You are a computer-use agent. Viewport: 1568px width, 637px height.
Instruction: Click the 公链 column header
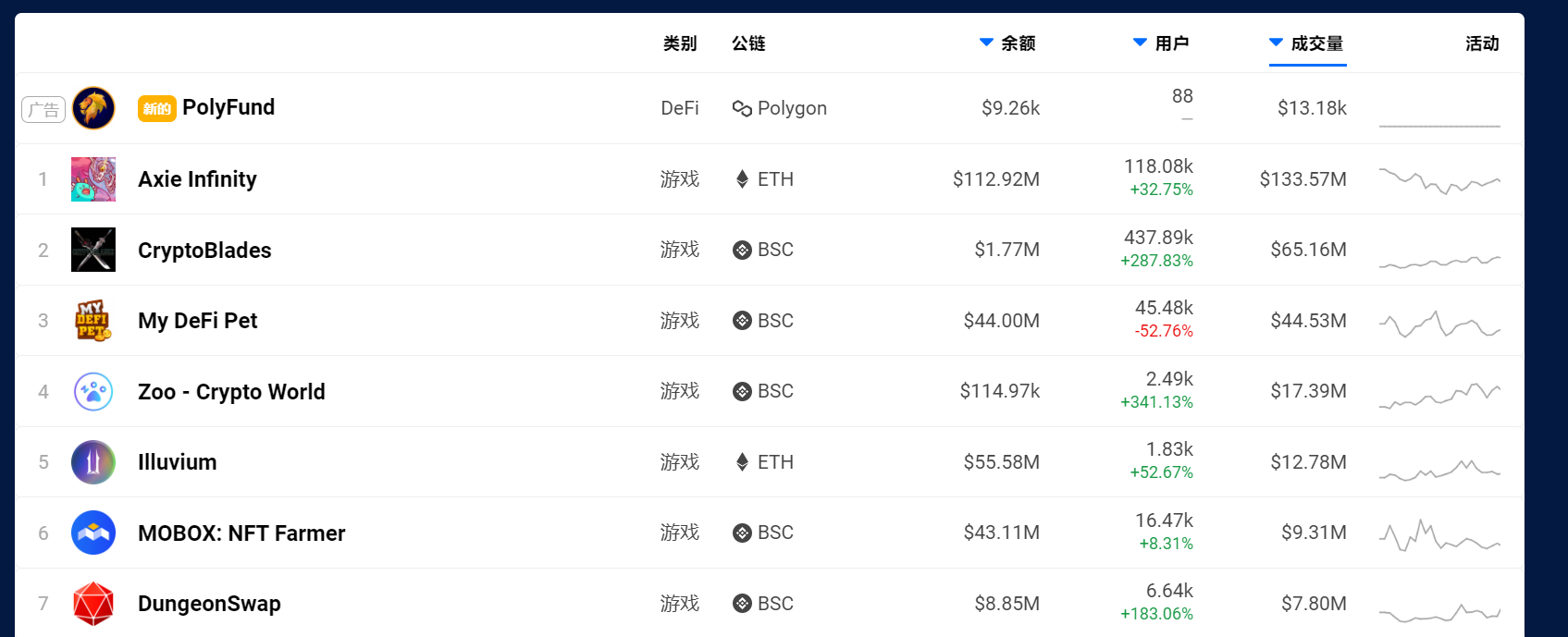[x=748, y=43]
